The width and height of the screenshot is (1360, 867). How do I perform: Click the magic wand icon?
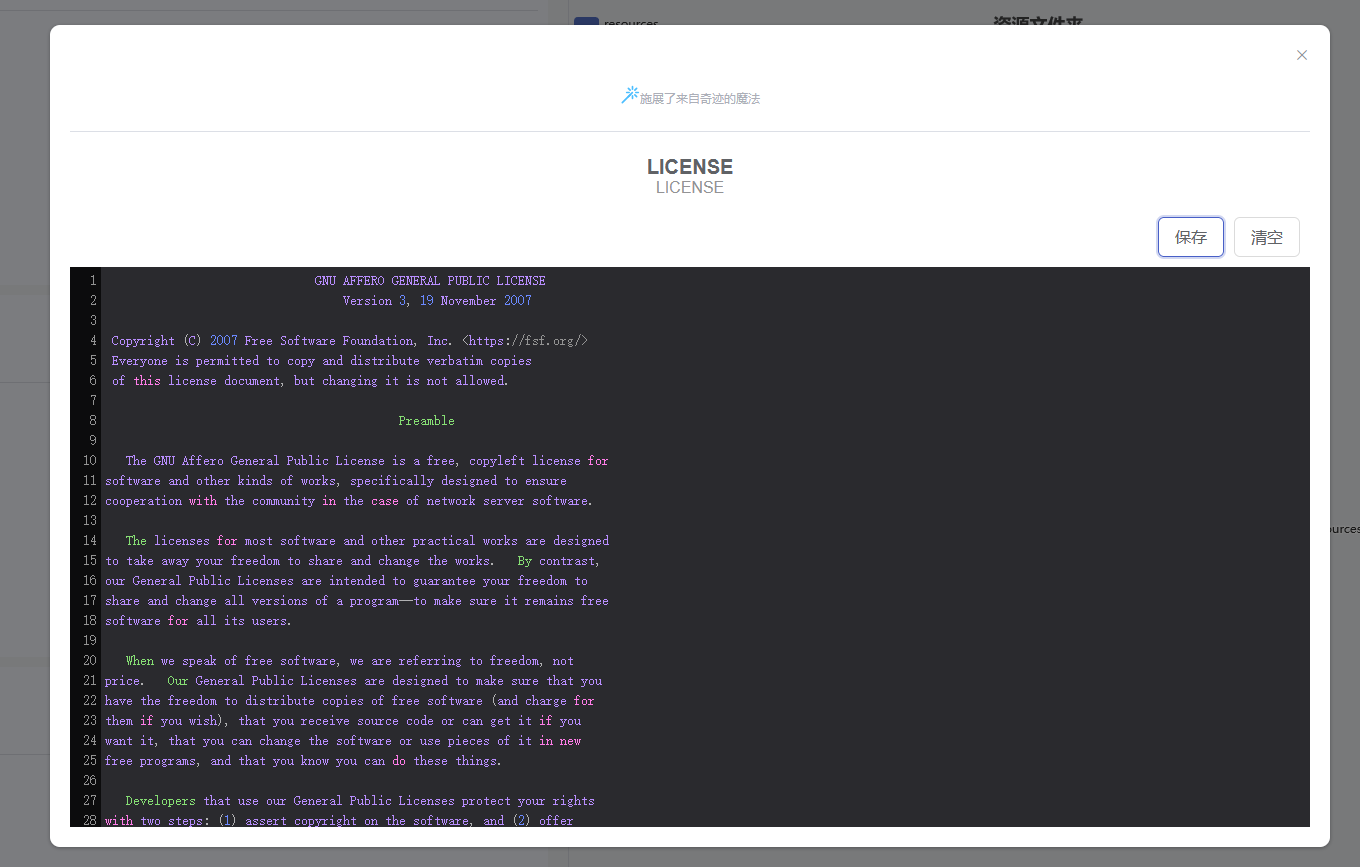(629, 95)
